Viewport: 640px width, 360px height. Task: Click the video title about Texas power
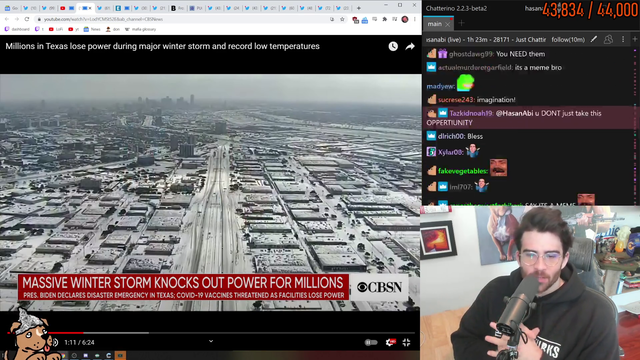(162, 46)
